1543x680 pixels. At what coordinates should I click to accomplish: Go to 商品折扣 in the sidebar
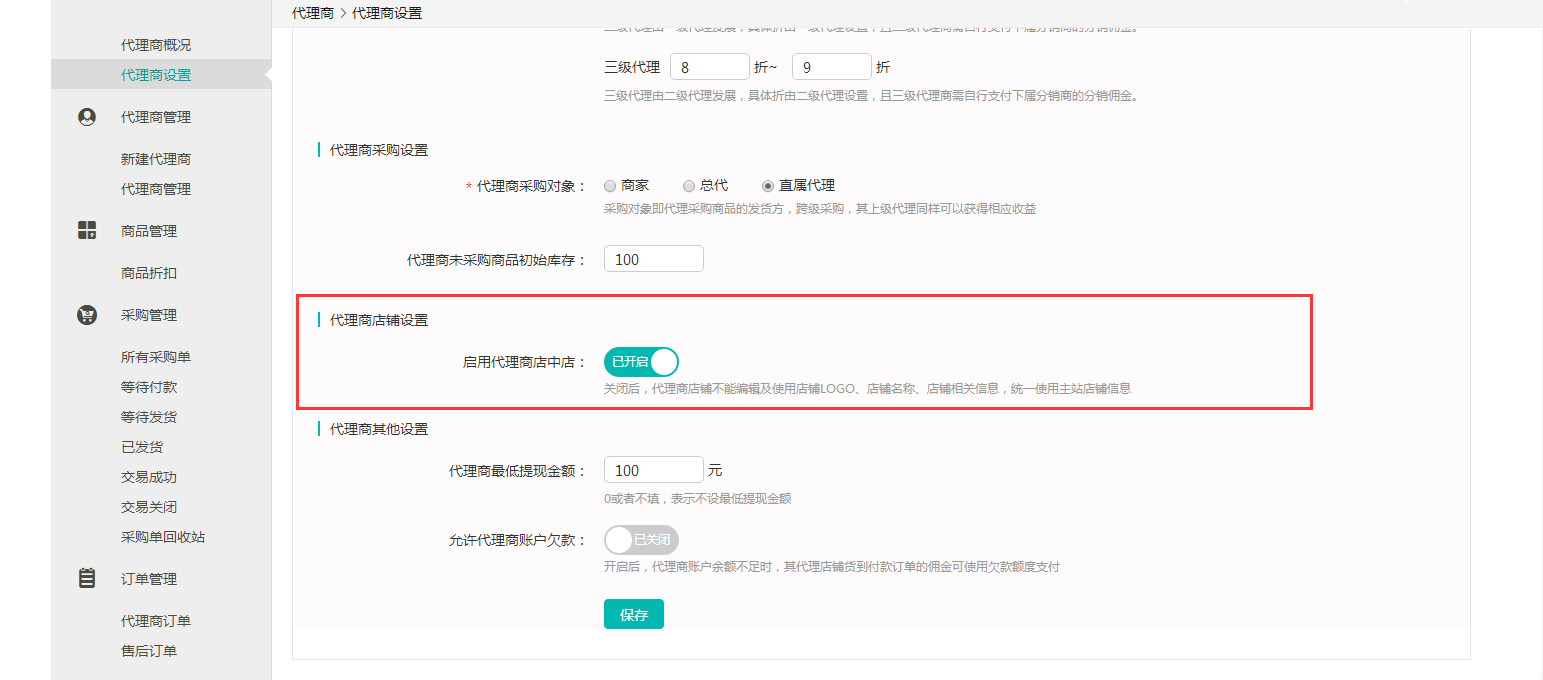click(148, 273)
